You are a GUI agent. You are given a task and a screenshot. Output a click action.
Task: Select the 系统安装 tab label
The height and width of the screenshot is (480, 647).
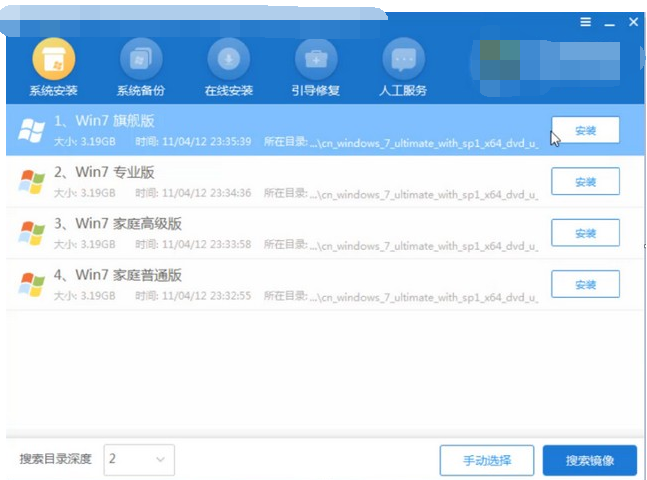click(54, 90)
